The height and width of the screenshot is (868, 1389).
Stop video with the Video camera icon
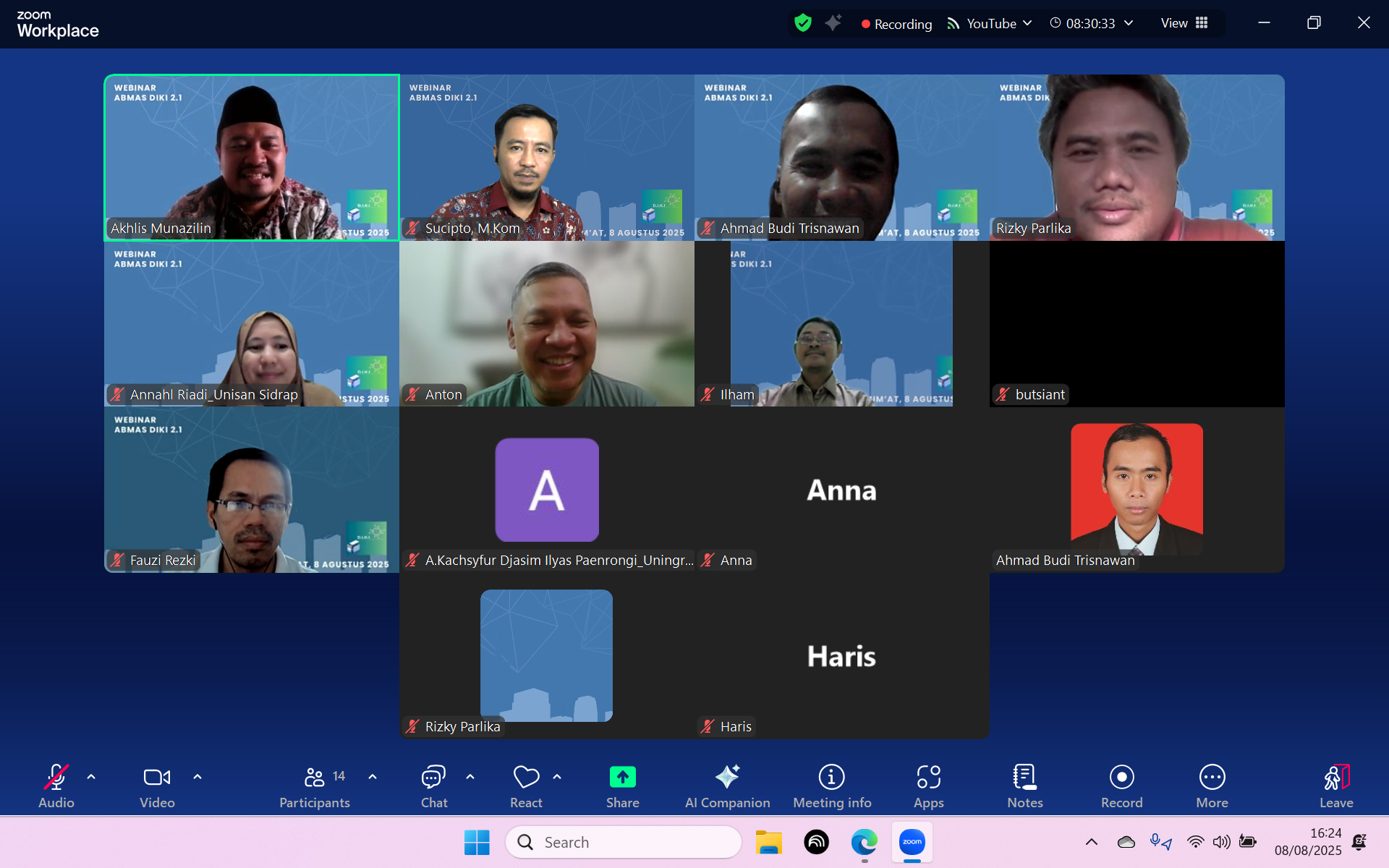pyautogui.click(x=156, y=776)
